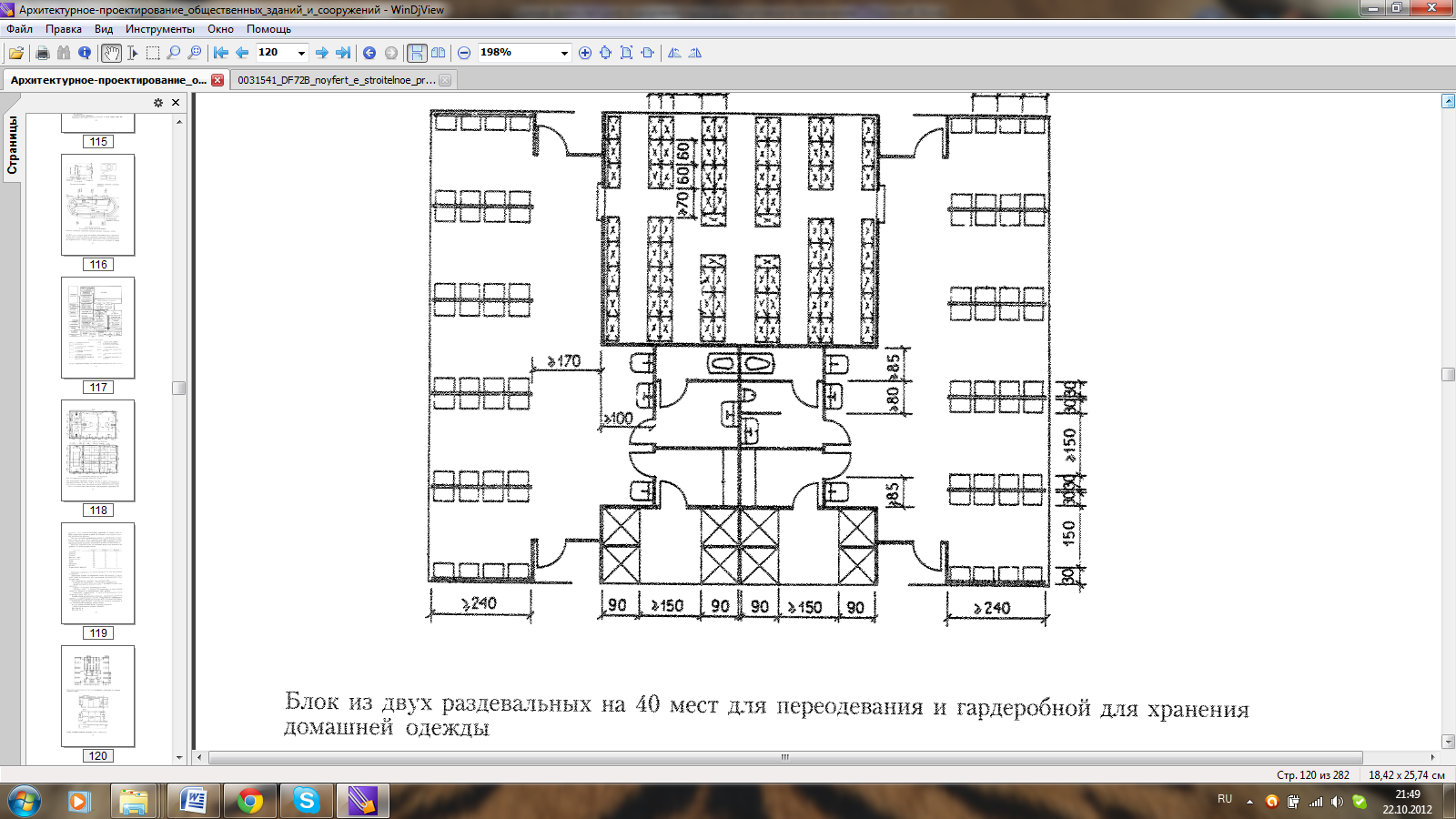Select page 116 thumbnail
Viewport: 1456px width, 819px height.
[97, 205]
